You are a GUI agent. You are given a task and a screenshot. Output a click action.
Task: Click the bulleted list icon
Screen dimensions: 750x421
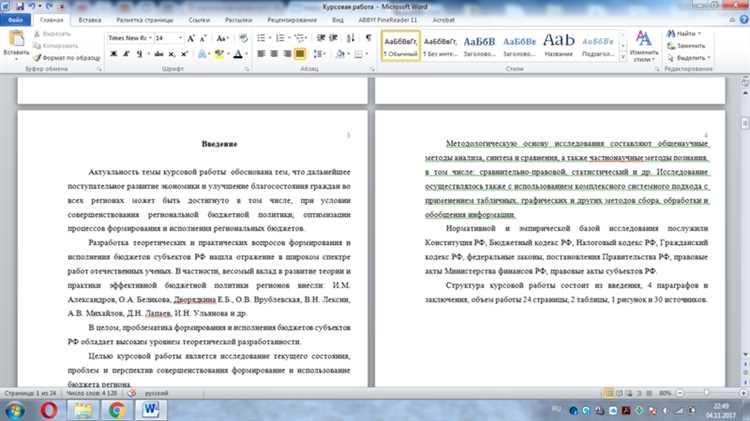261,38
